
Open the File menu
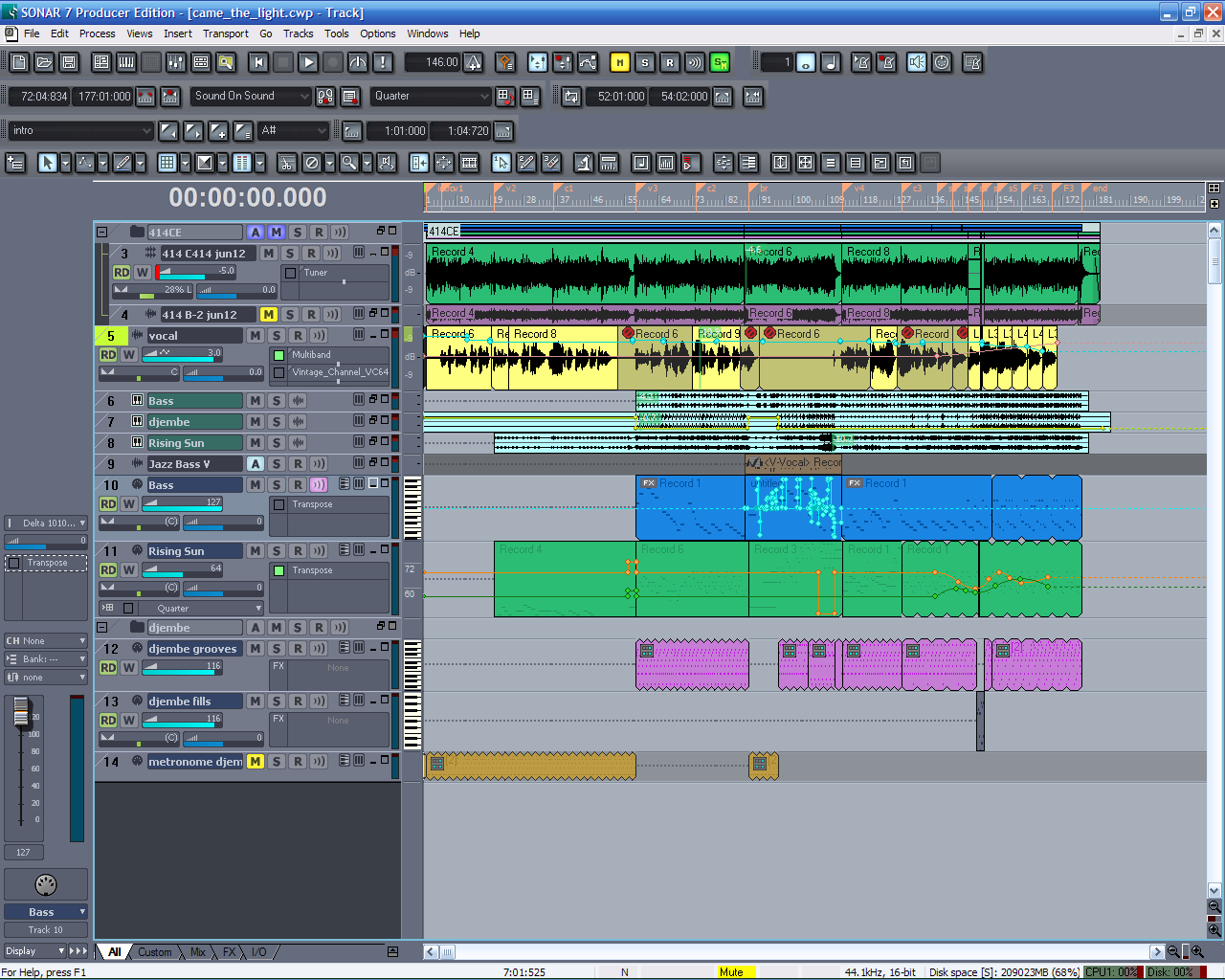[32, 33]
